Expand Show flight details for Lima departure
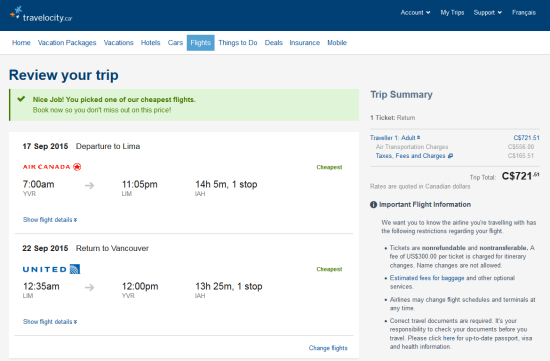 50,220
